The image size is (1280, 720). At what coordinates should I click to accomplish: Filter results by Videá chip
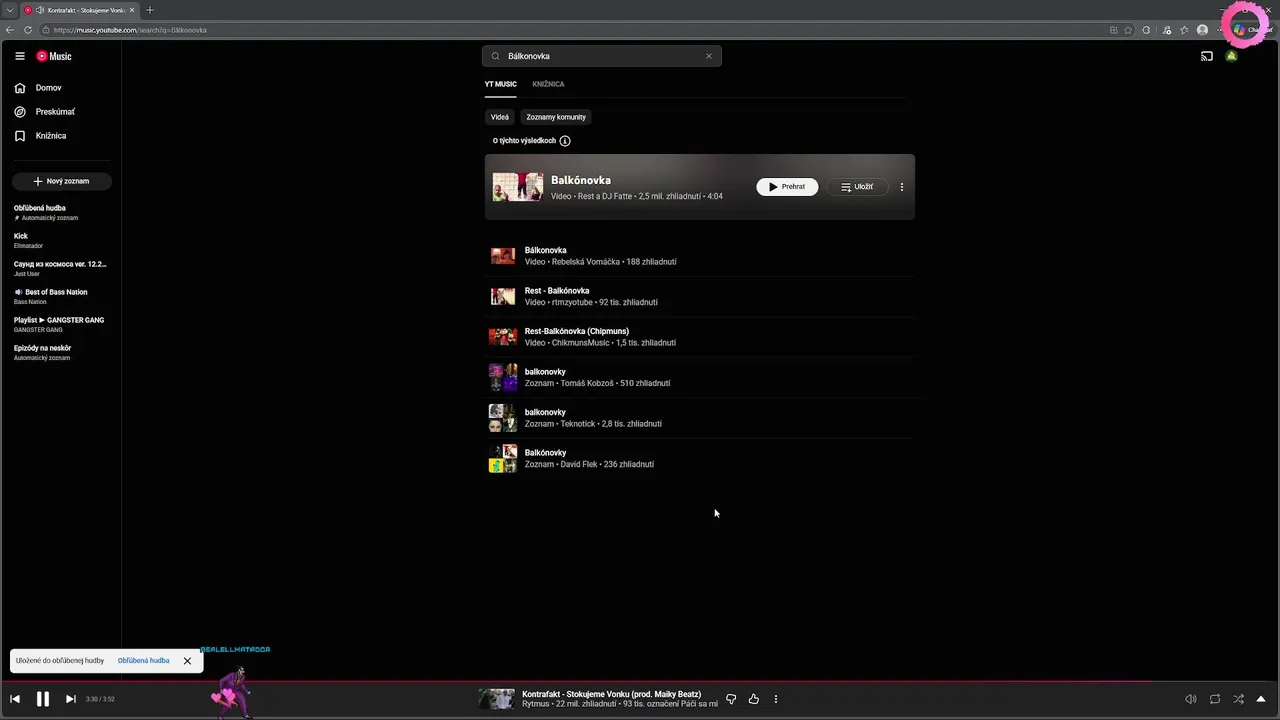coord(500,117)
